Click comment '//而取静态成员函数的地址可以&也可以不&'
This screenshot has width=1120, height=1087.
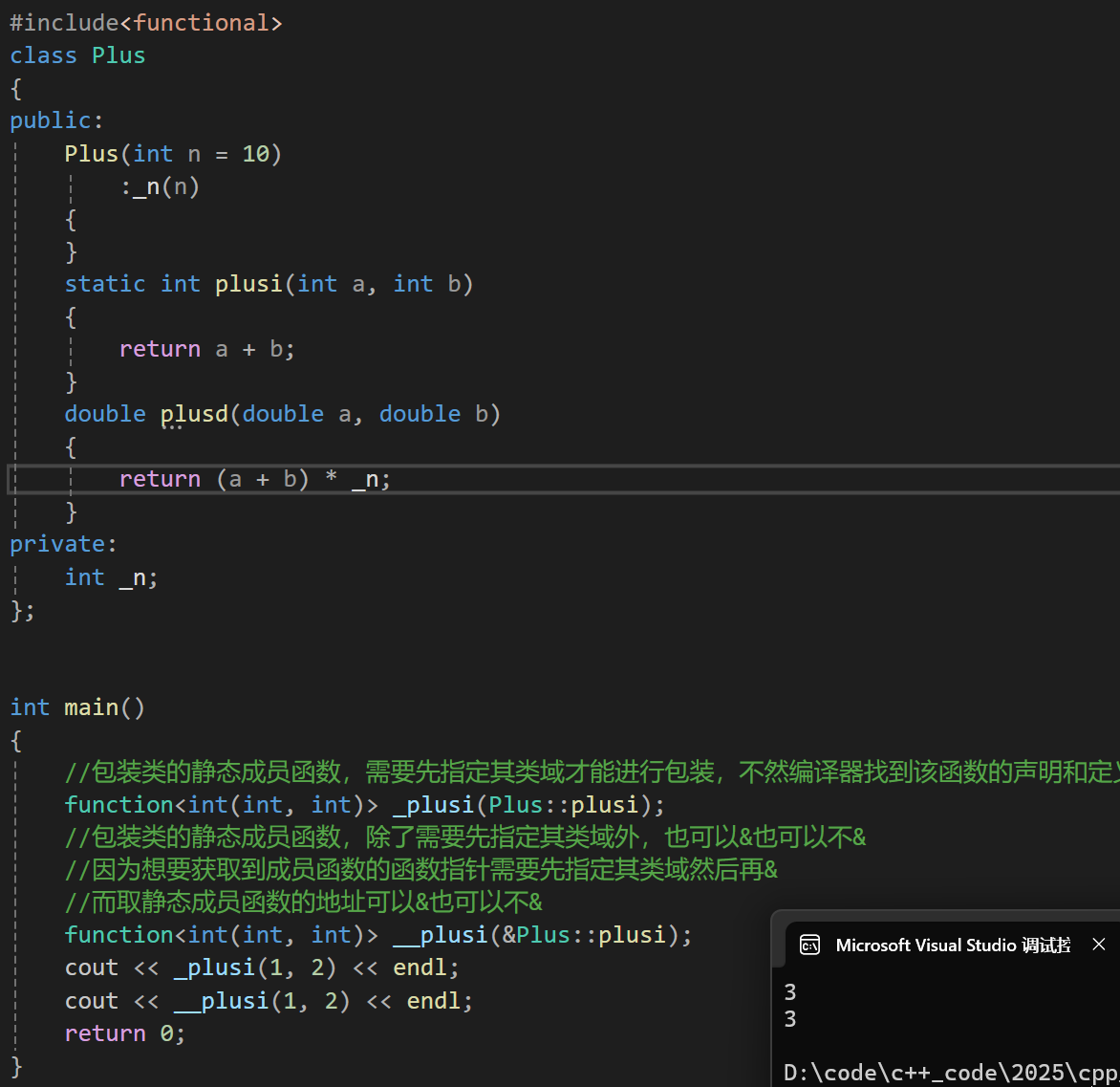click(x=304, y=902)
